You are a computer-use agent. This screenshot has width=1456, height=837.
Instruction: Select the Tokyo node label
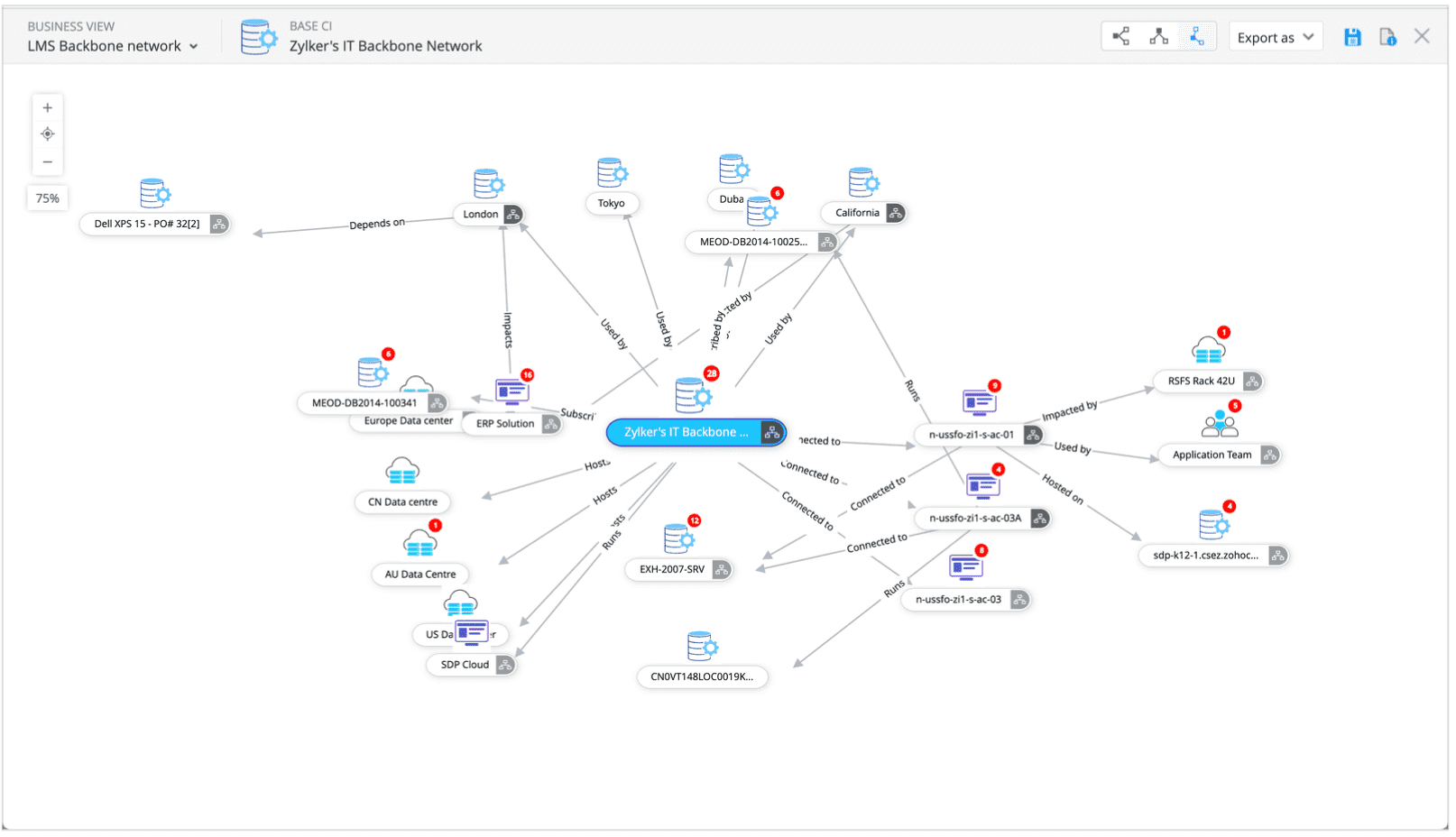(x=611, y=204)
